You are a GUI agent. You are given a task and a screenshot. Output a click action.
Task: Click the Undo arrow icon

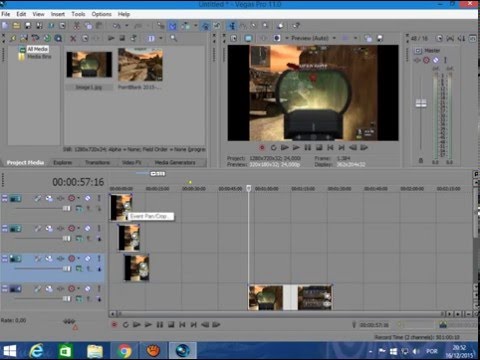(x=116, y=26)
